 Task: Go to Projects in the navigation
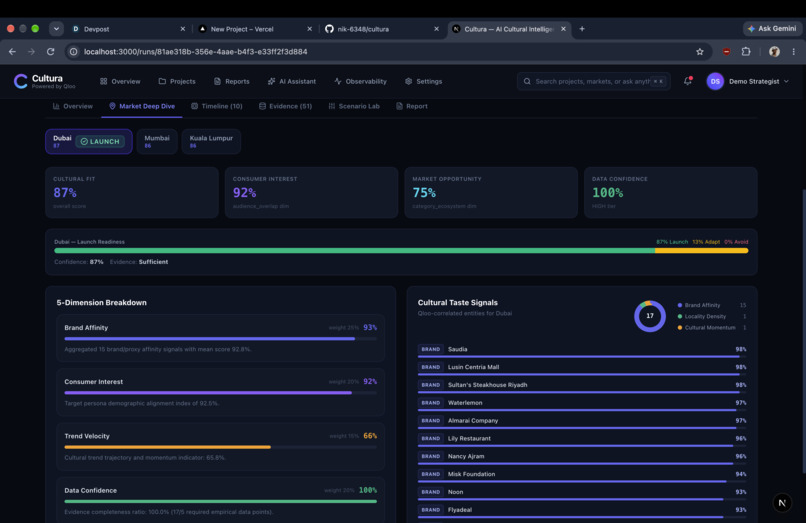coord(177,81)
